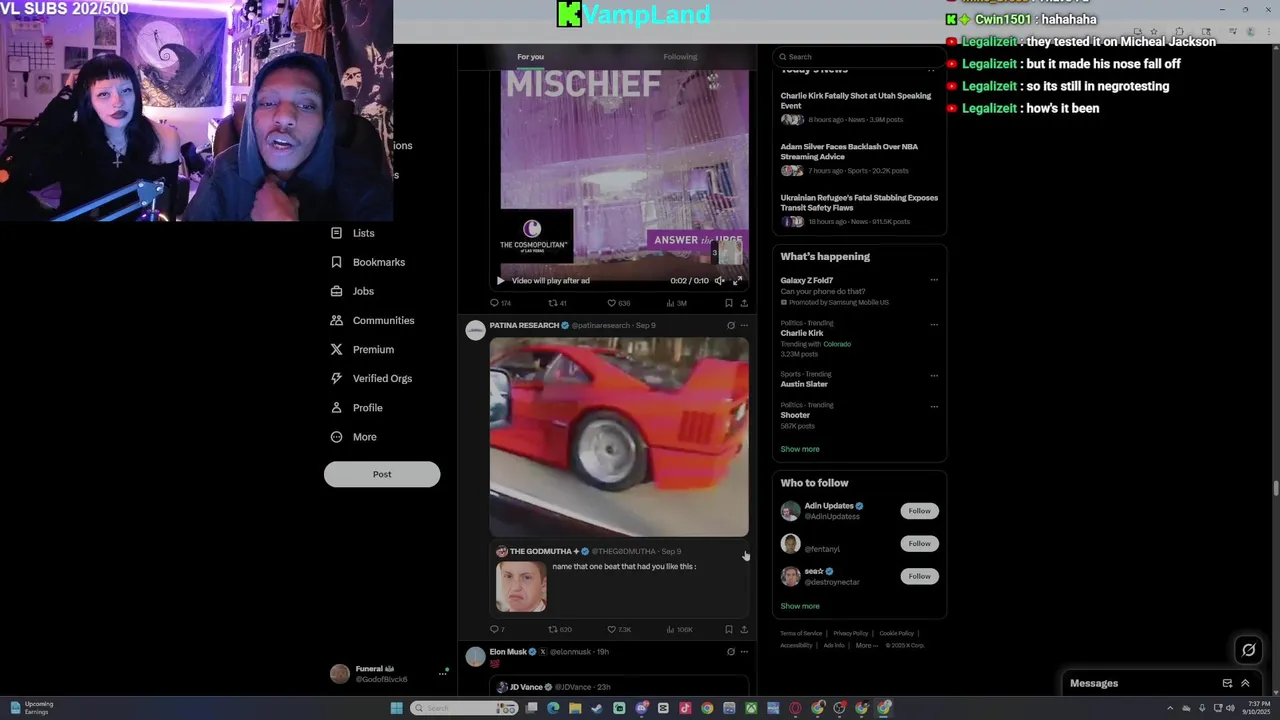Open account menu for Funeral @GodofBlvck6
The image size is (1280, 720).
click(x=388, y=673)
